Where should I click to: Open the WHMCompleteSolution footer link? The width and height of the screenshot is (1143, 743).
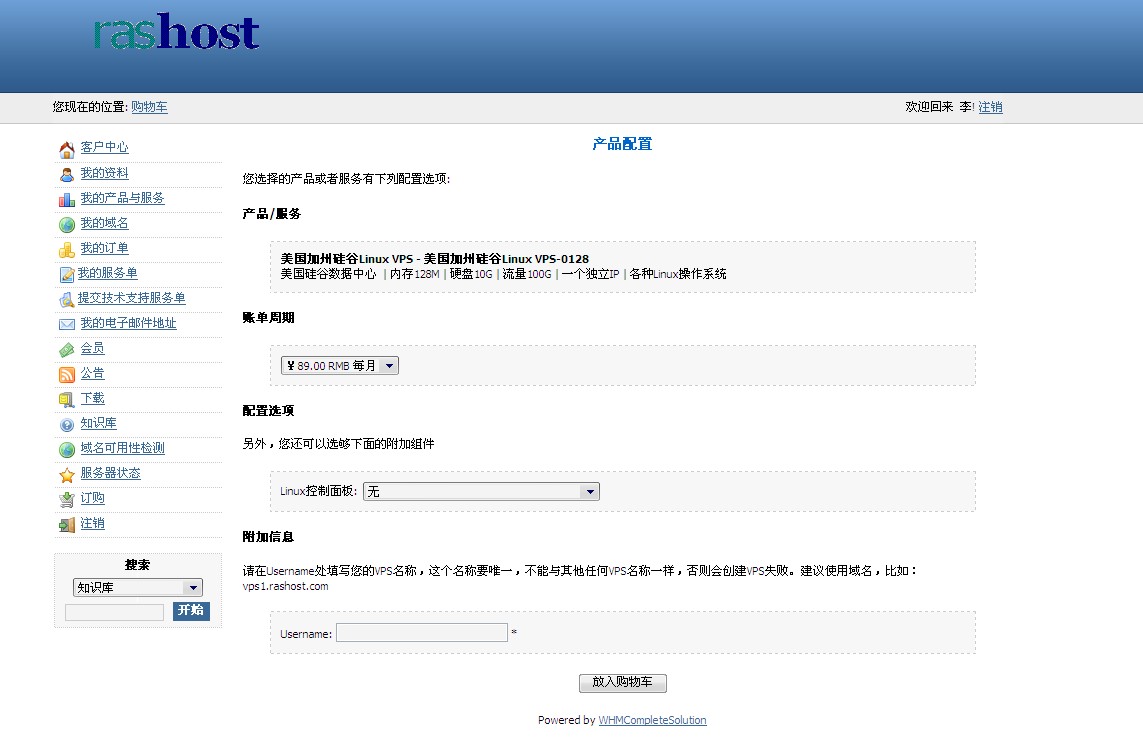pos(652,720)
